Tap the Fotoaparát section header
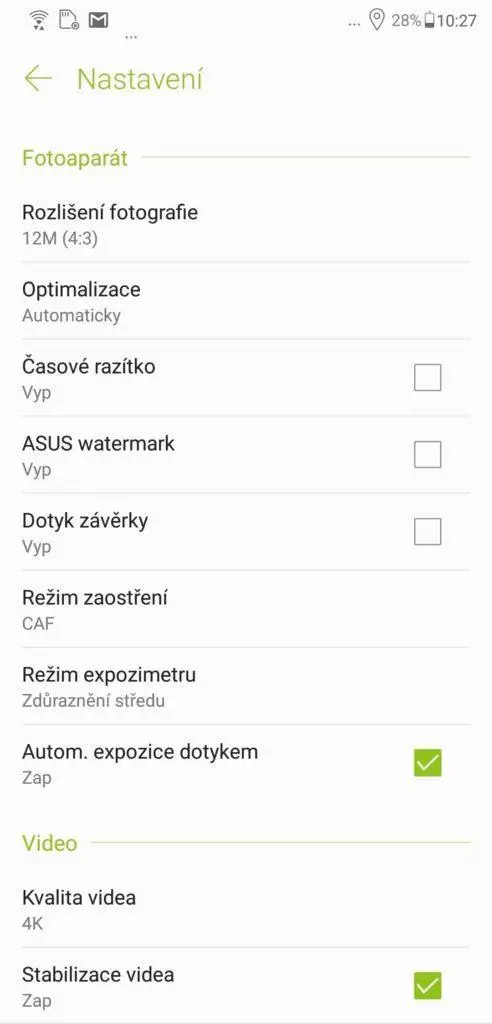Viewport: 492px width, 1024px height. click(x=74, y=158)
